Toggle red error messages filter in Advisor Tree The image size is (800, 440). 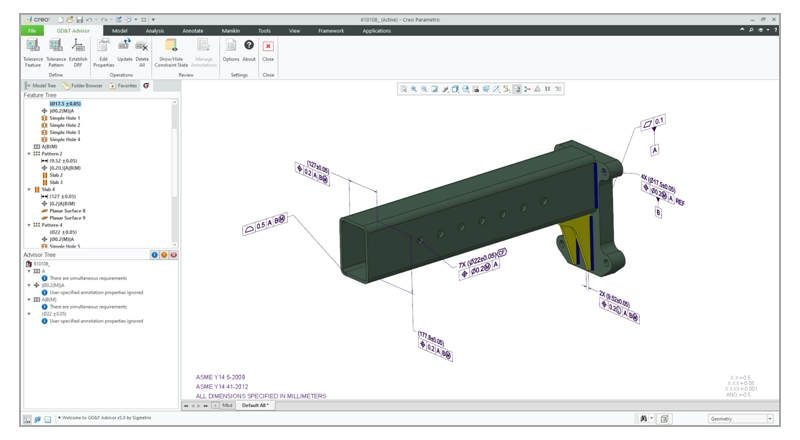(173, 255)
